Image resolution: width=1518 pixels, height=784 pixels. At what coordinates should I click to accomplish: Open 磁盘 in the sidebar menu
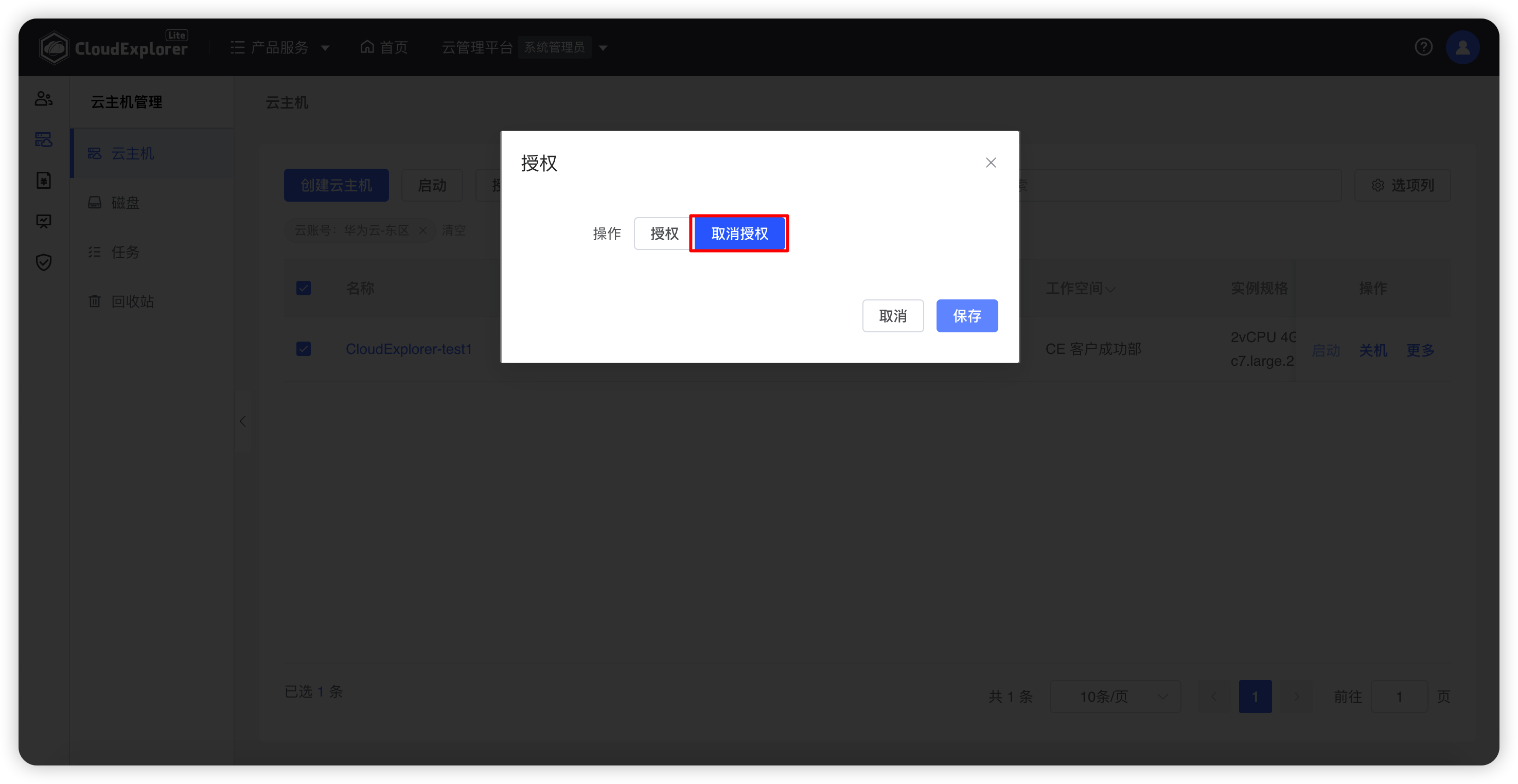153,203
